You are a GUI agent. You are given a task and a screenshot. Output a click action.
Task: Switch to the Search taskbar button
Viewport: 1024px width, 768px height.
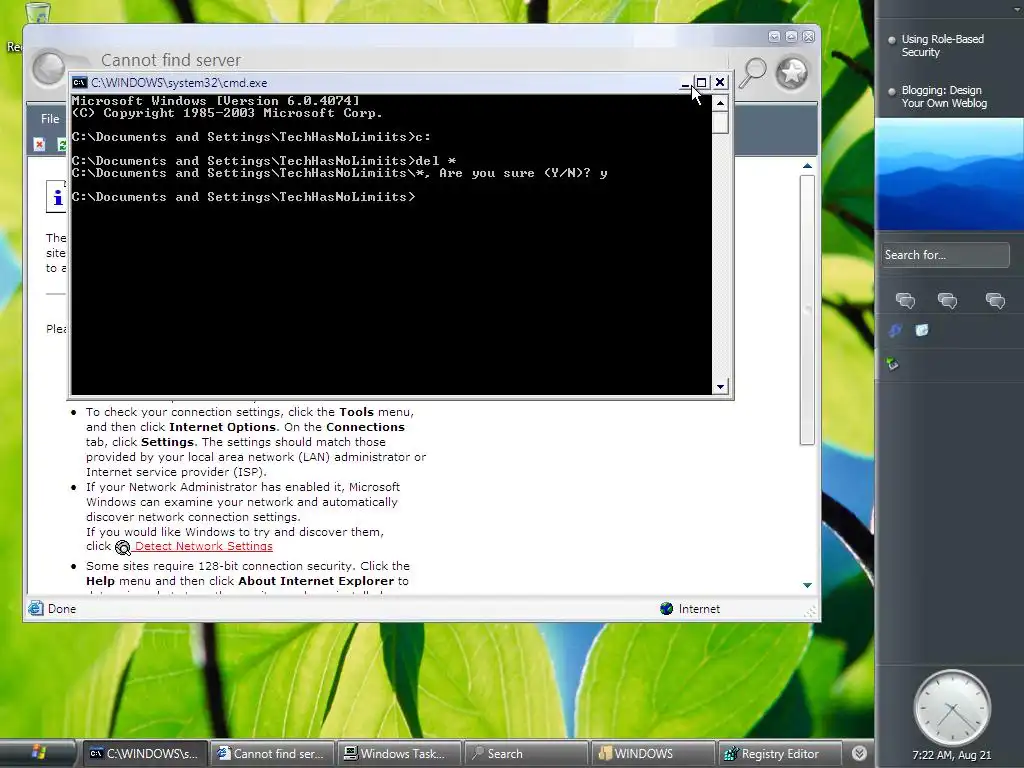click(526, 754)
